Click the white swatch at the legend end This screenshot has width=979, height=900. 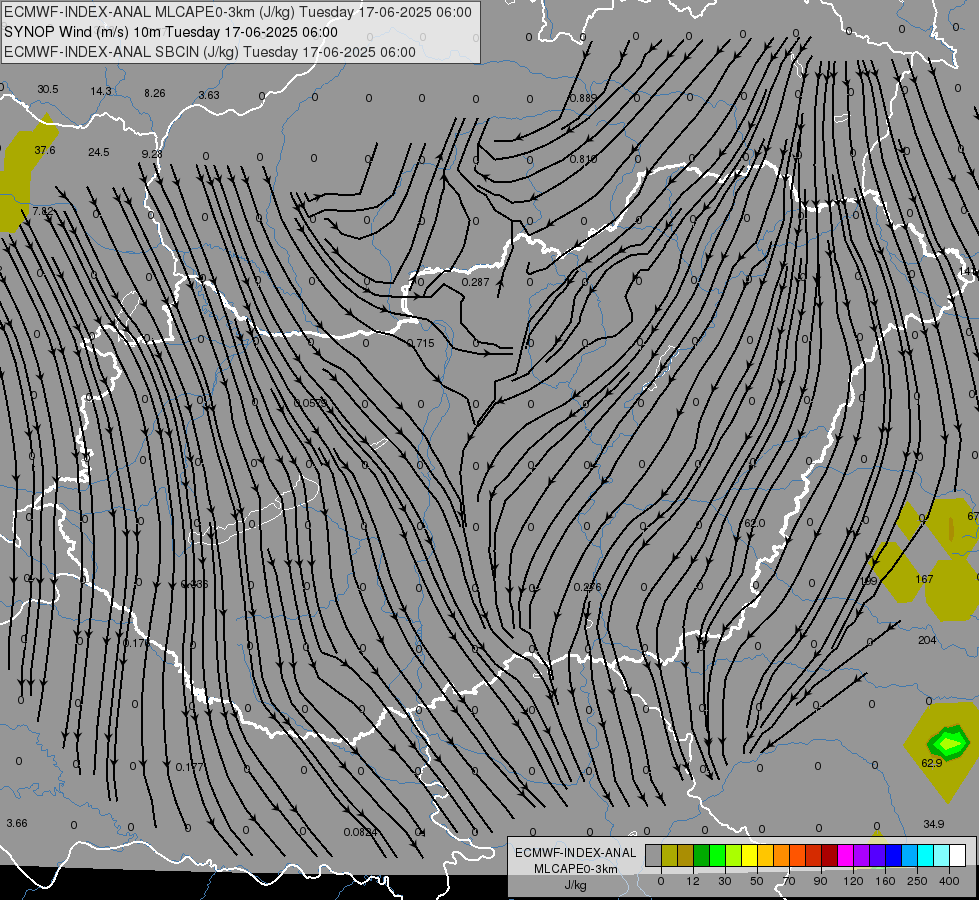957,855
